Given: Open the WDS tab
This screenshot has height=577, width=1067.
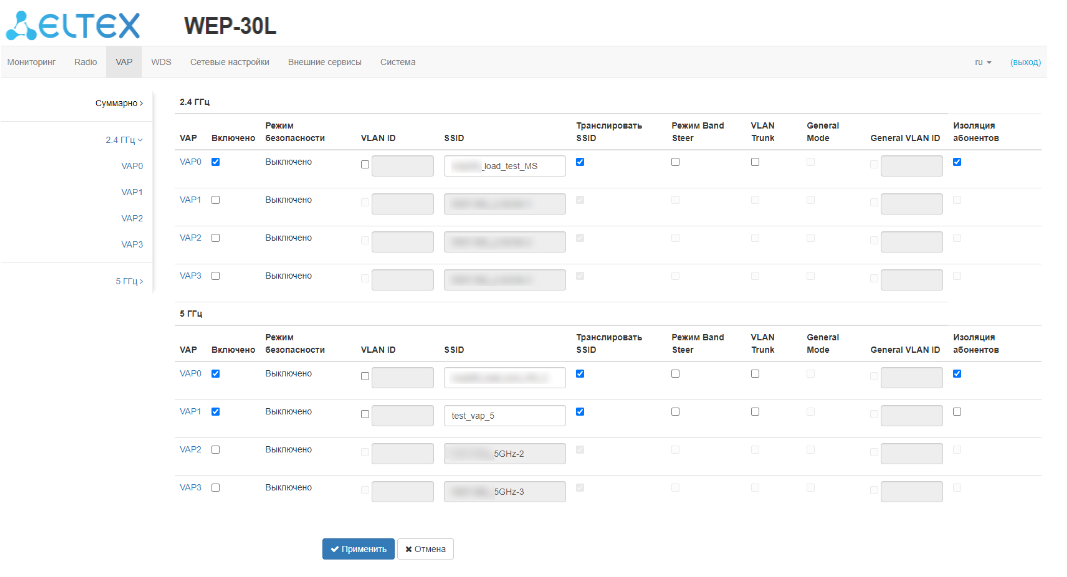Looking at the screenshot, I should (161, 62).
